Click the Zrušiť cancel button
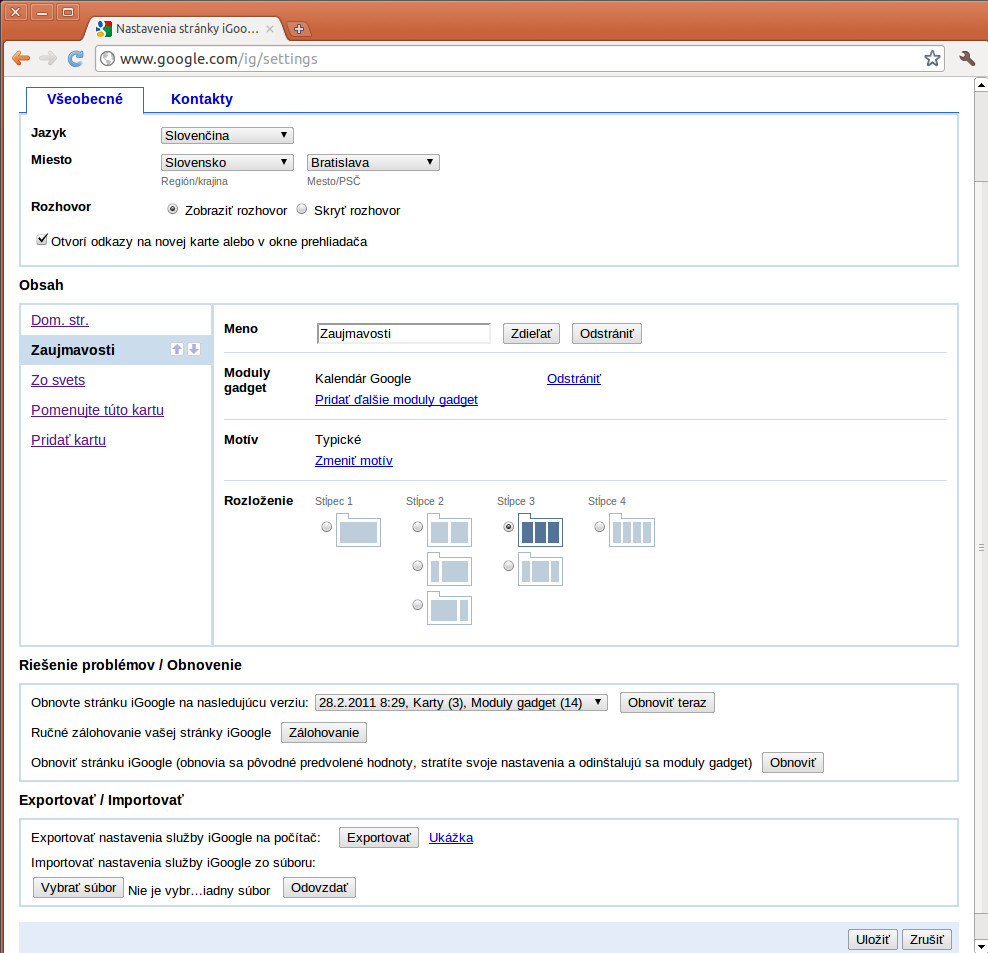988x953 pixels. [926, 939]
